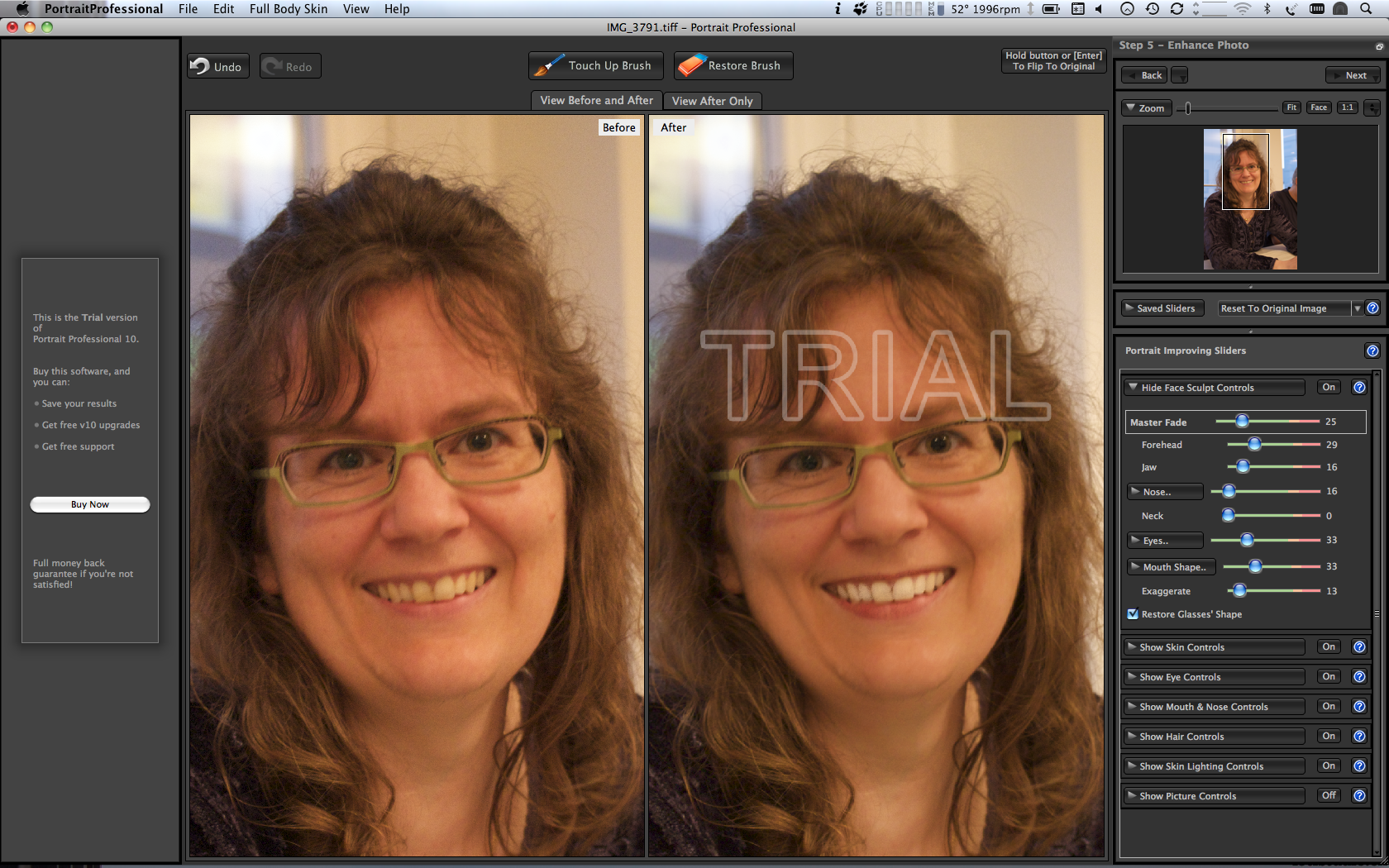
Task: Open help for Eye Controls
Action: click(1359, 676)
